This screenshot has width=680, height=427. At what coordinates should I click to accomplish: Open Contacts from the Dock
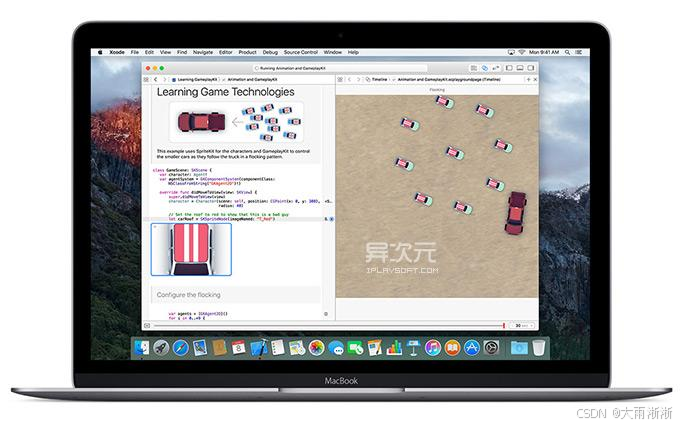[219, 348]
